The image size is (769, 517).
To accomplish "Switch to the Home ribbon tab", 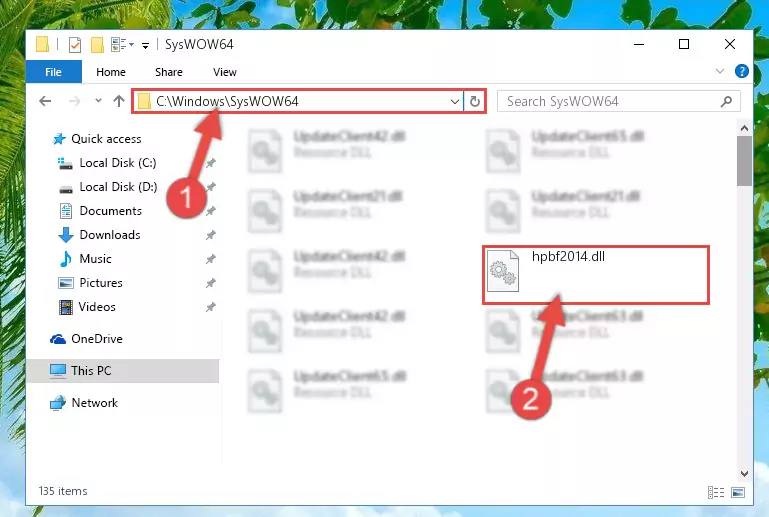I will (x=111, y=72).
